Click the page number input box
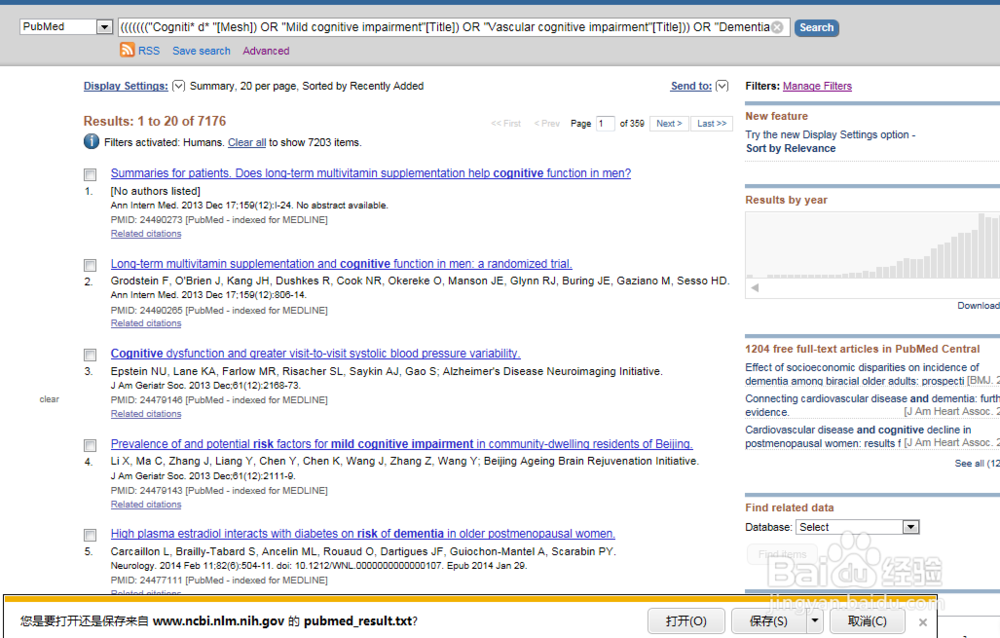This screenshot has height=638, width=1000. pos(605,123)
